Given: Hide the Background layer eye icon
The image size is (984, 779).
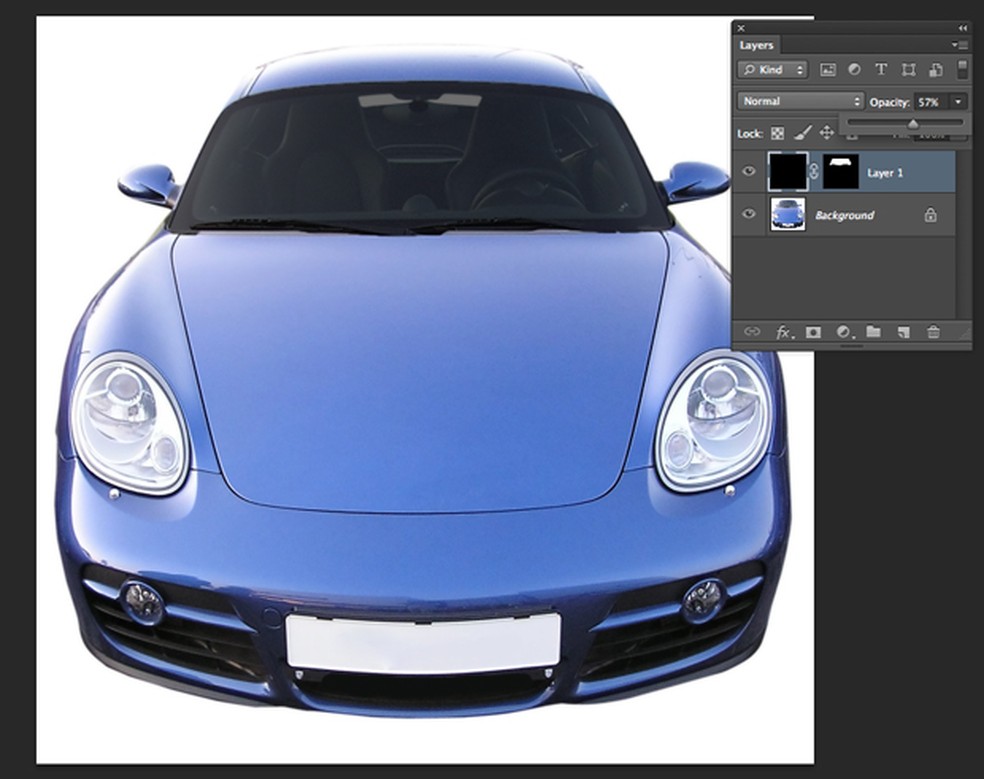Looking at the screenshot, I should pyautogui.click(x=748, y=215).
